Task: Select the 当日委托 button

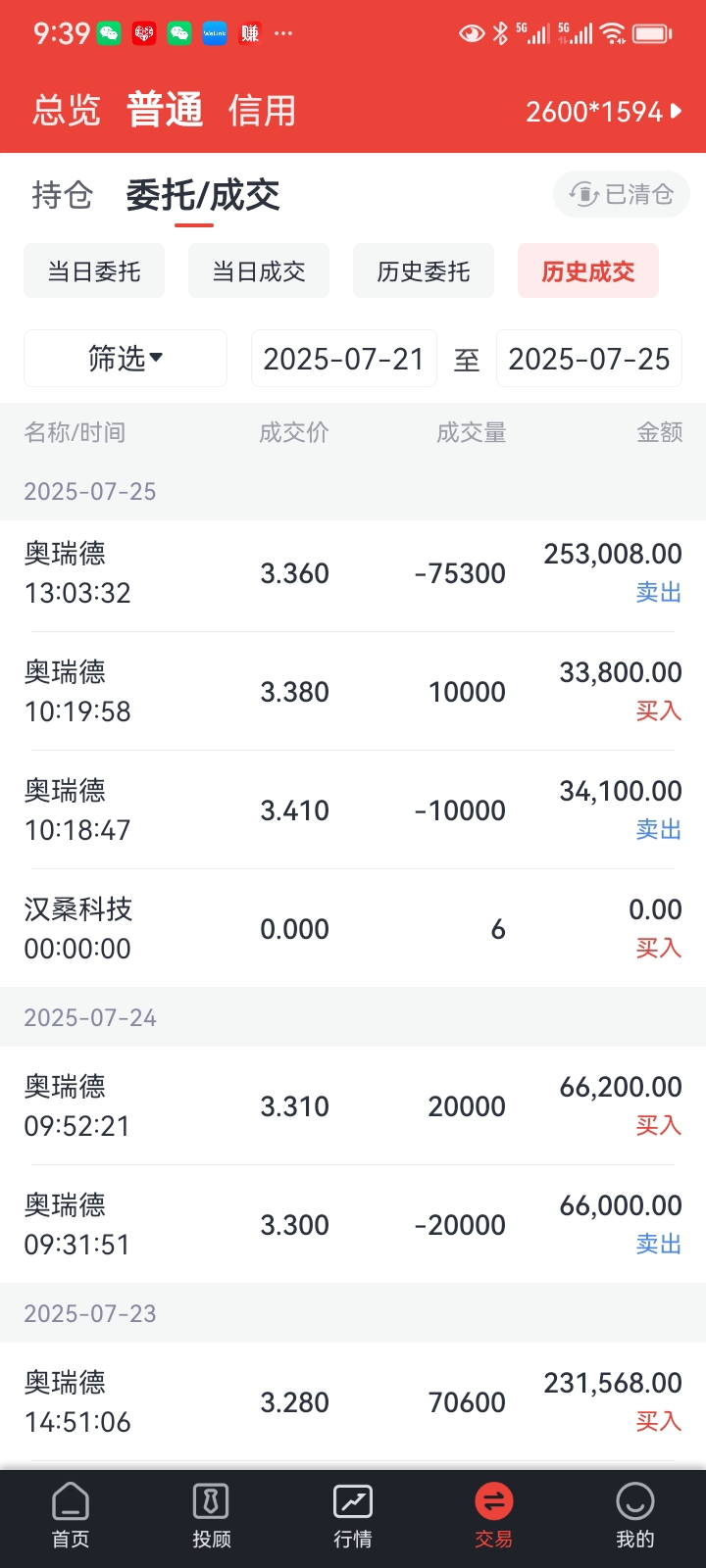Action: click(x=94, y=270)
